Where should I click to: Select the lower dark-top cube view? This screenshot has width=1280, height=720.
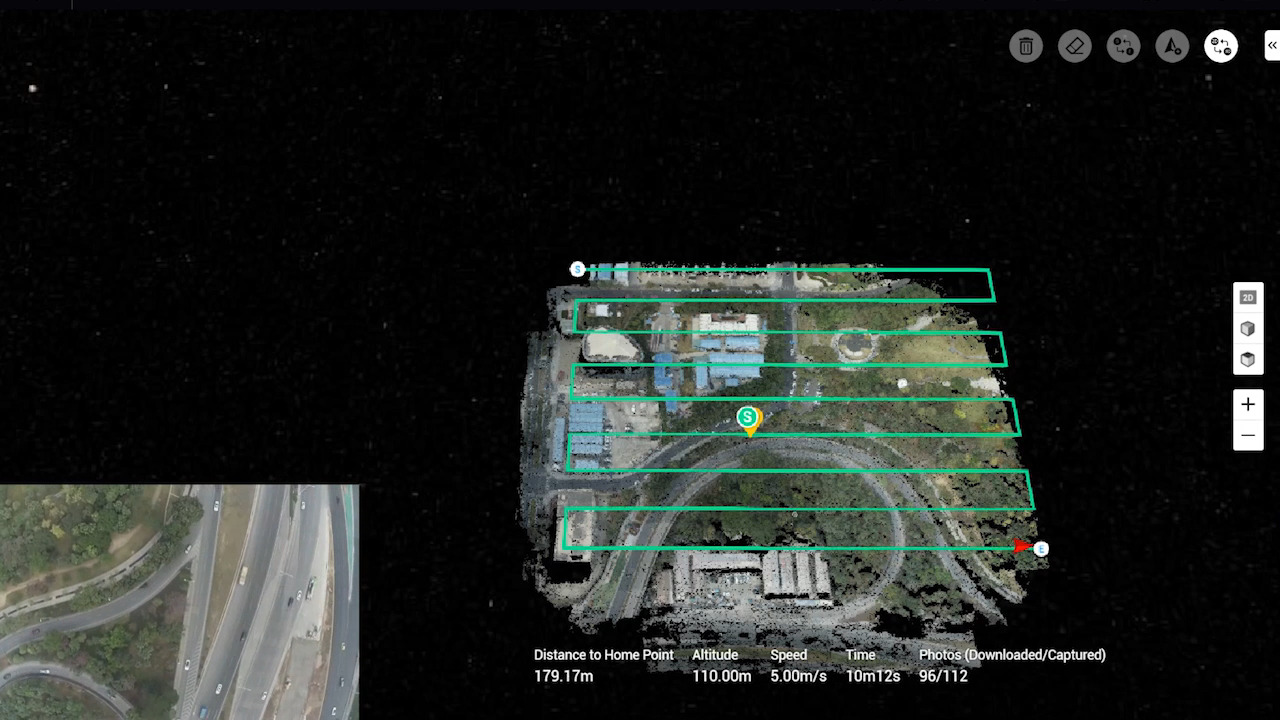pyautogui.click(x=1248, y=360)
